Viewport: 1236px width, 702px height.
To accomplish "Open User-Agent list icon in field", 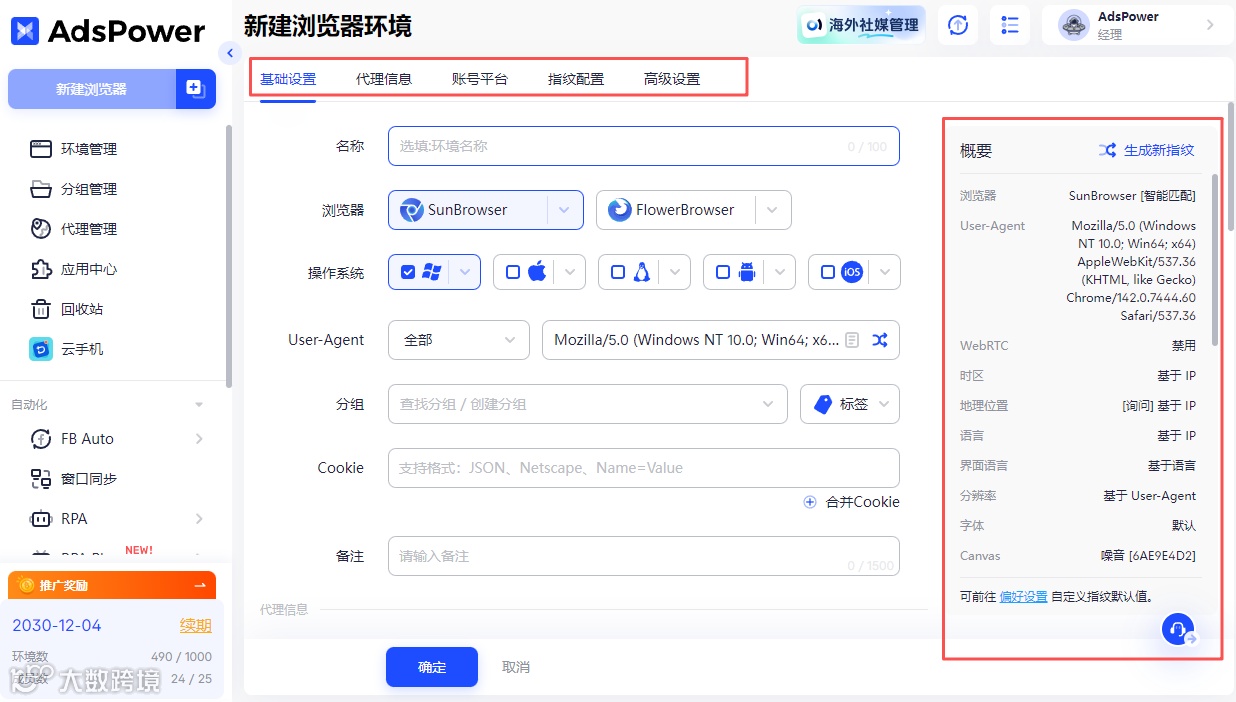I will pyautogui.click(x=852, y=340).
